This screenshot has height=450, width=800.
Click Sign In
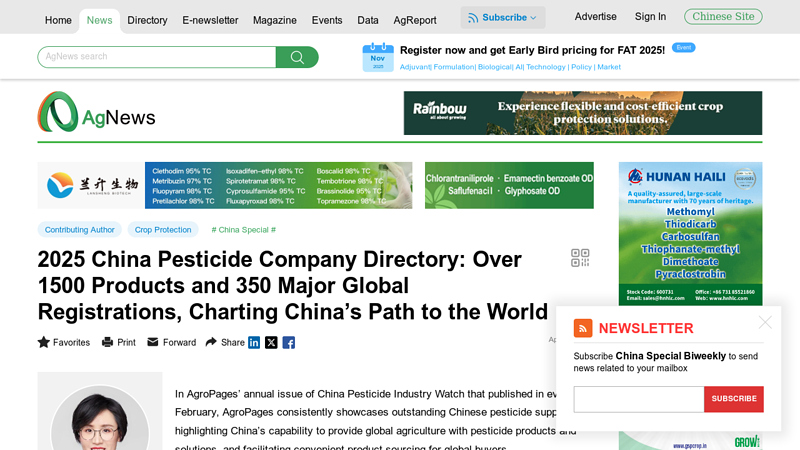[651, 17]
